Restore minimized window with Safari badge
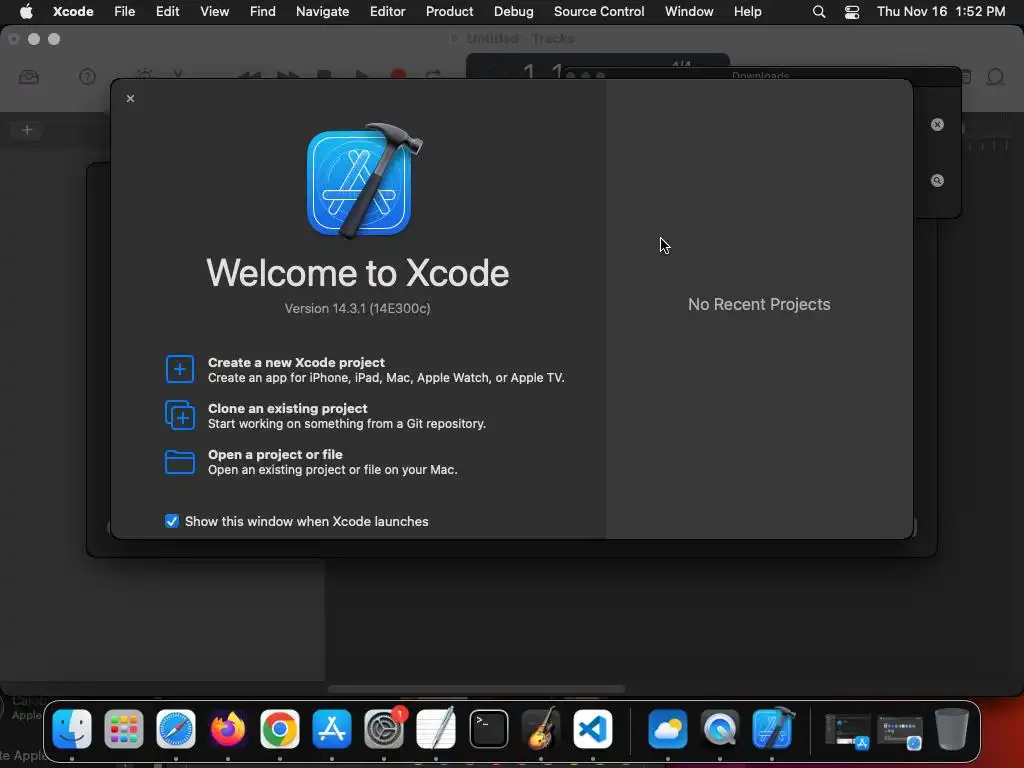Image resolution: width=1024 pixels, height=768 pixels. [899, 731]
